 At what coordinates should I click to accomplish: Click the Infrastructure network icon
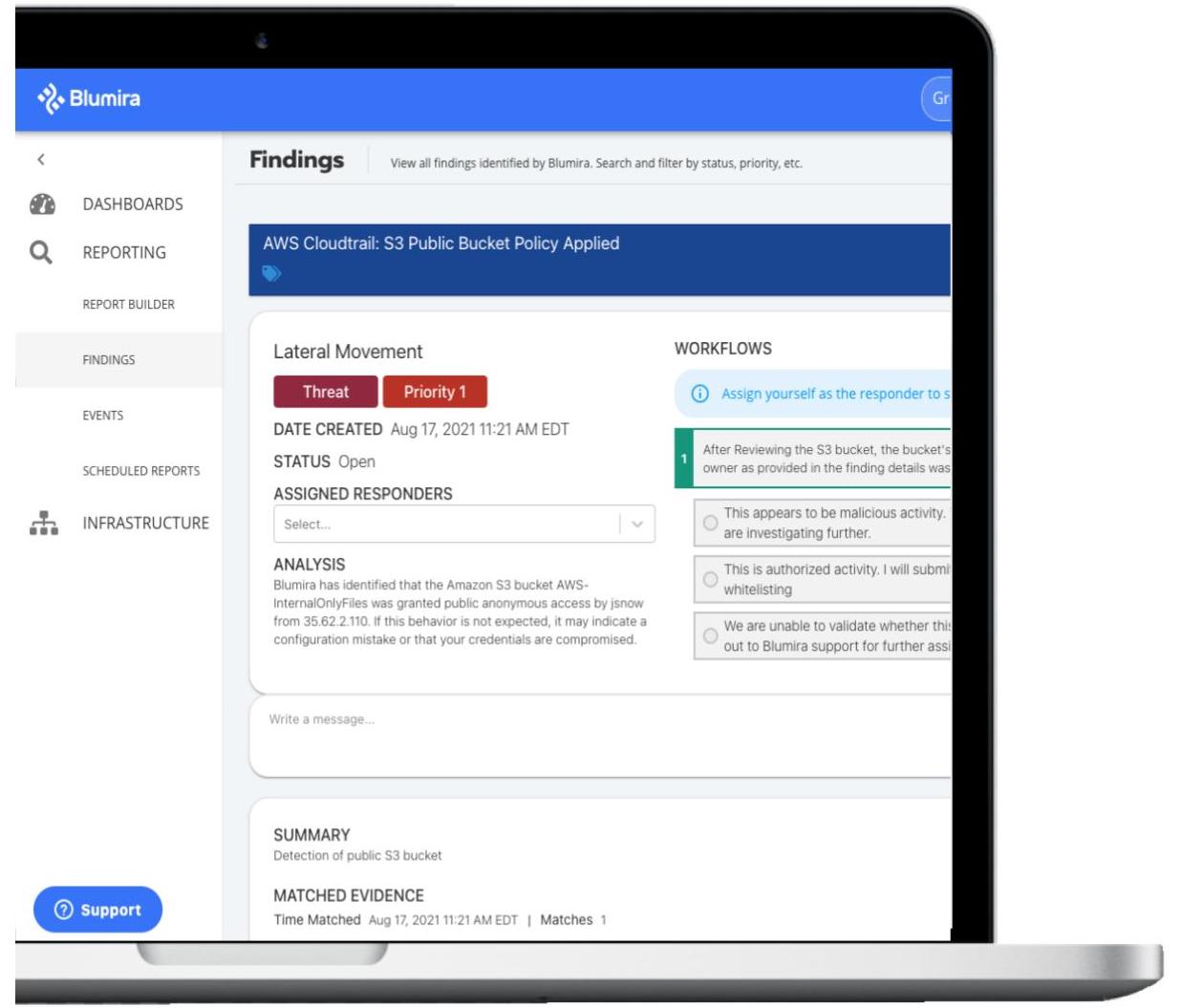coord(44,523)
